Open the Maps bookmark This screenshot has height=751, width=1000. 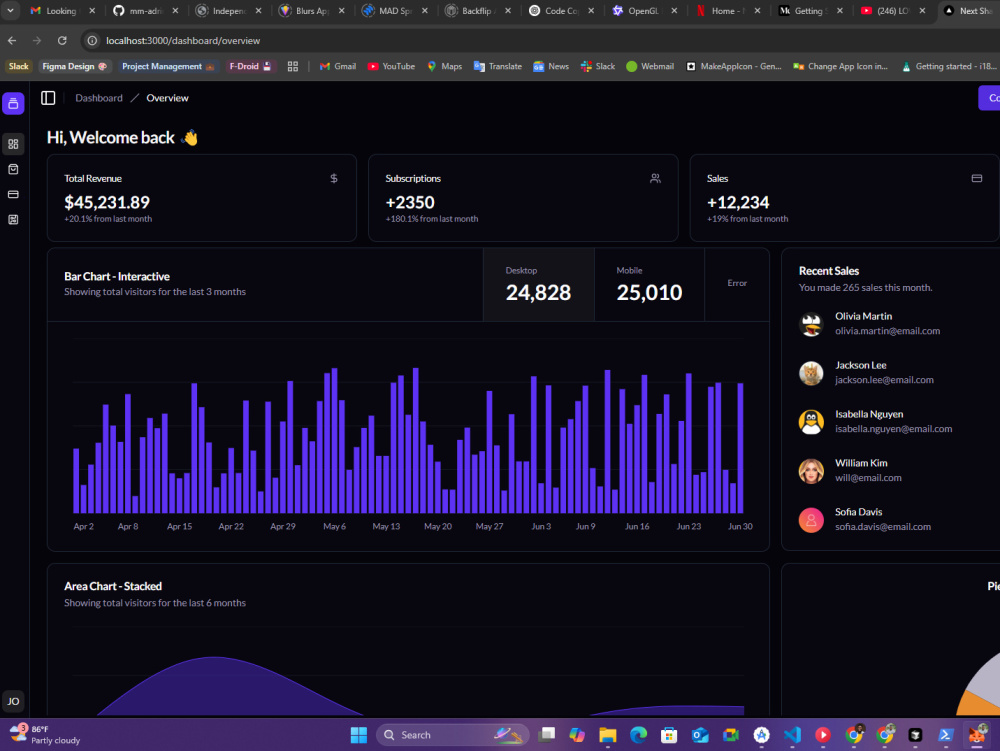click(445, 66)
